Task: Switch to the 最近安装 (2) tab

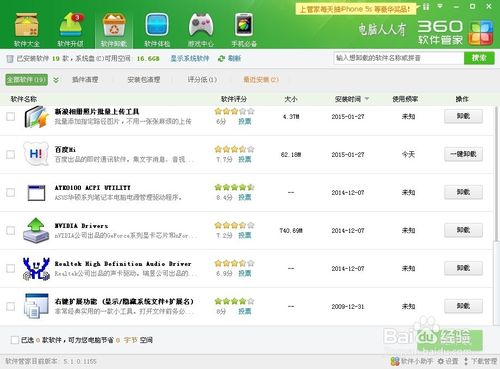Action: 261,80
